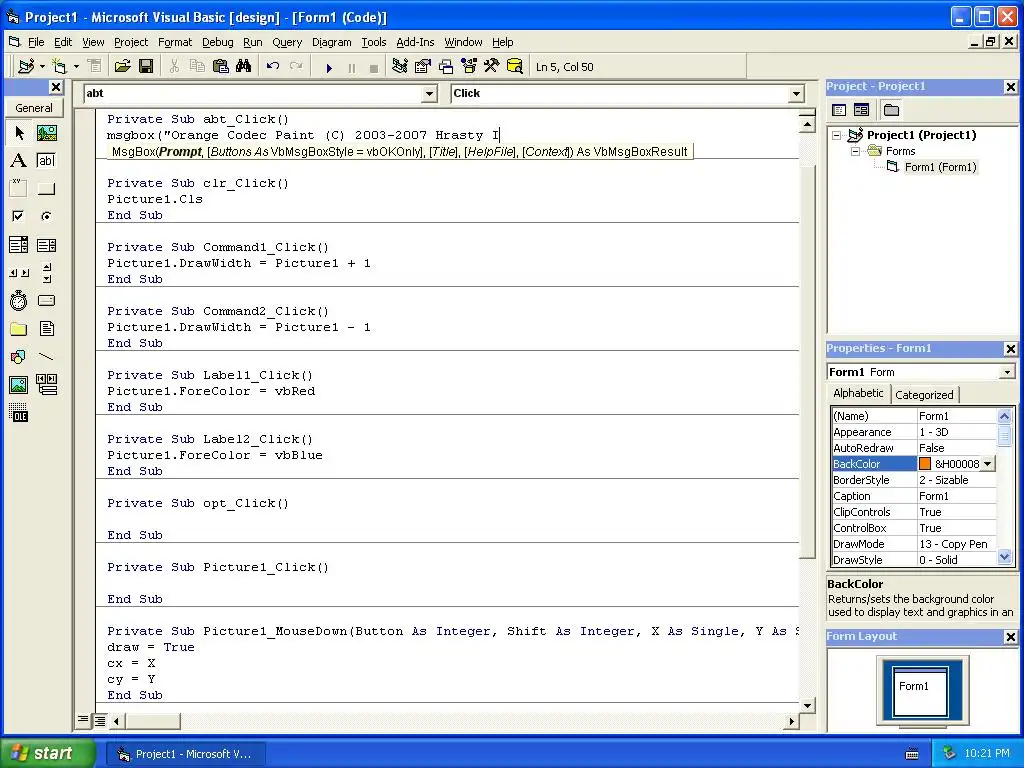Paste using the clipboard toolbar icon
Image resolution: width=1024 pixels, height=768 pixels.
point(221,66)
